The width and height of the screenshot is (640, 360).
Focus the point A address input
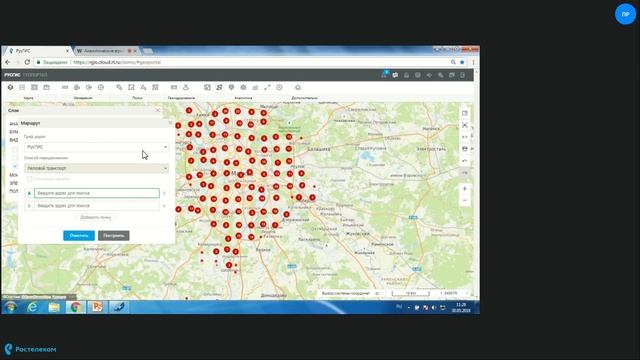point(97,193)
